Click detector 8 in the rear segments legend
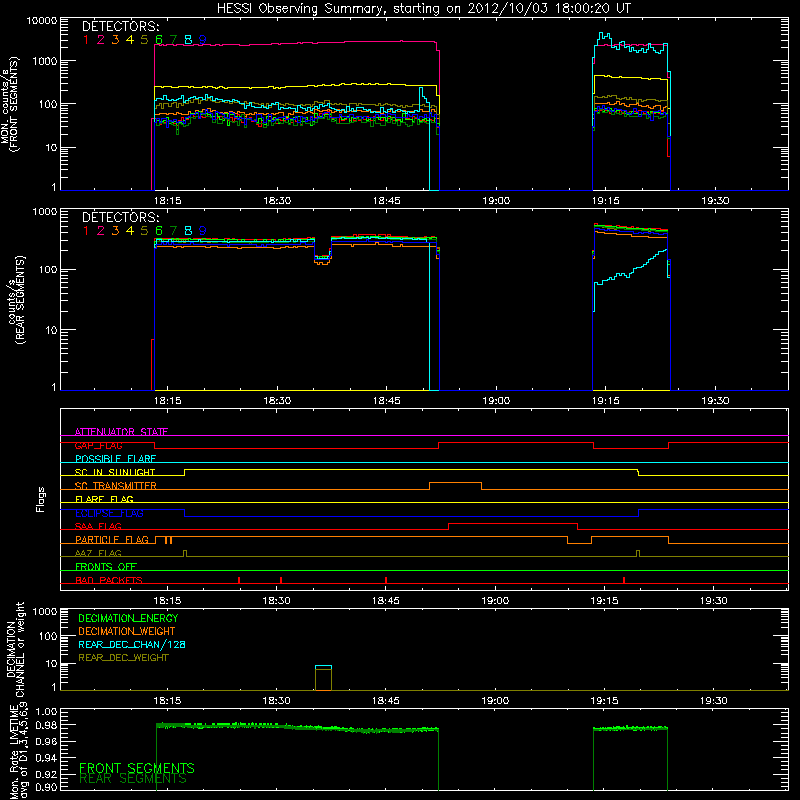The width and height of the screenshot is (800, 800). [188, 231]
